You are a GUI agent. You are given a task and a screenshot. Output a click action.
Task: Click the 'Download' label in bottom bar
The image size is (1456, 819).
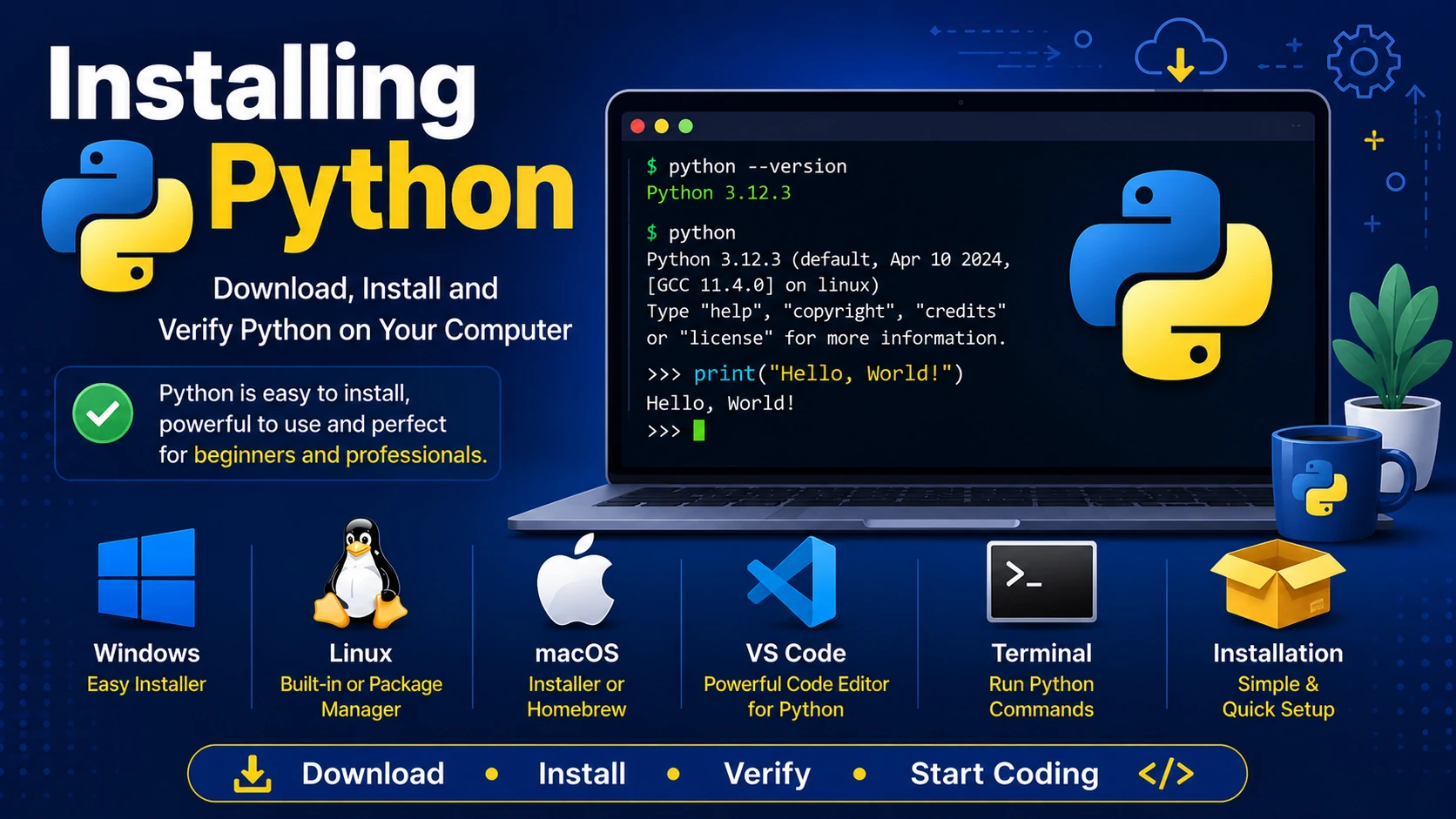click(x=373, y=773)
